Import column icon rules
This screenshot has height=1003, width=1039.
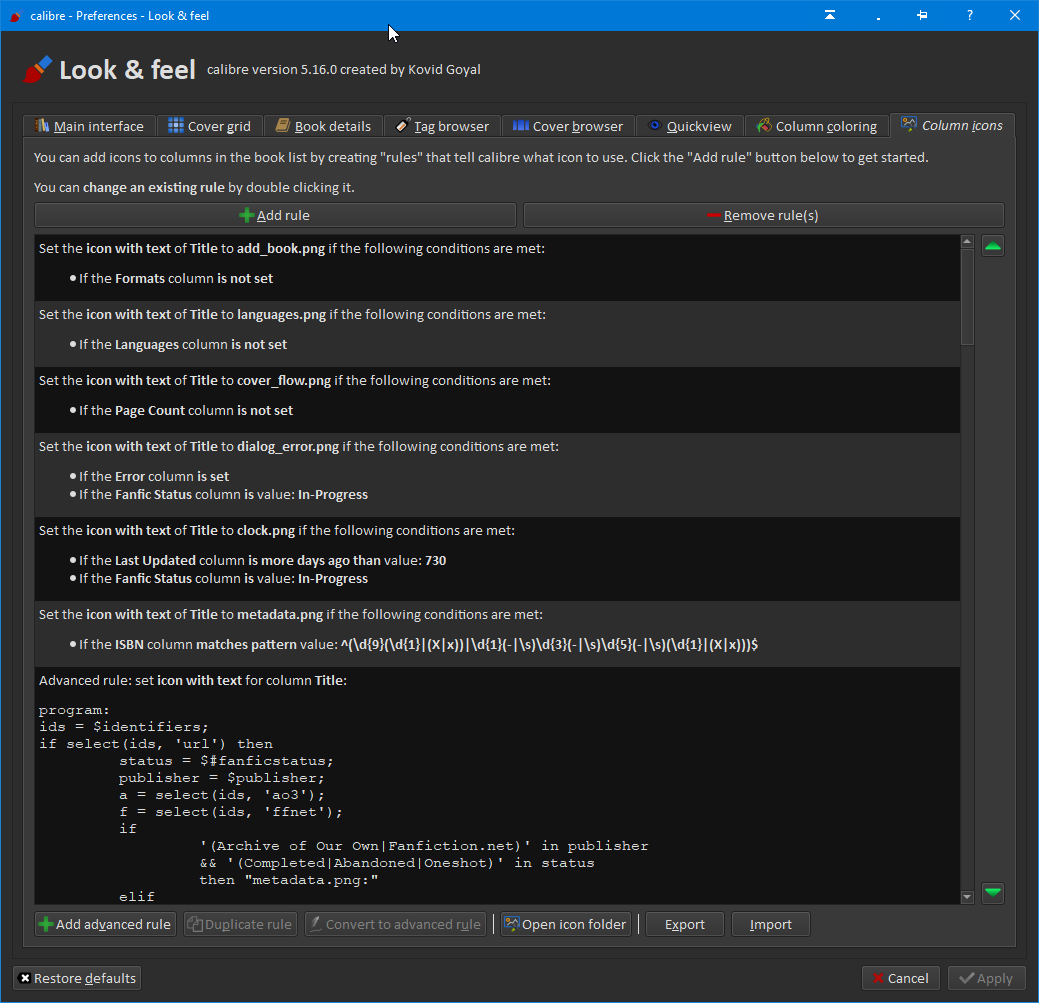pyautogui.click(x=771, y=924)
